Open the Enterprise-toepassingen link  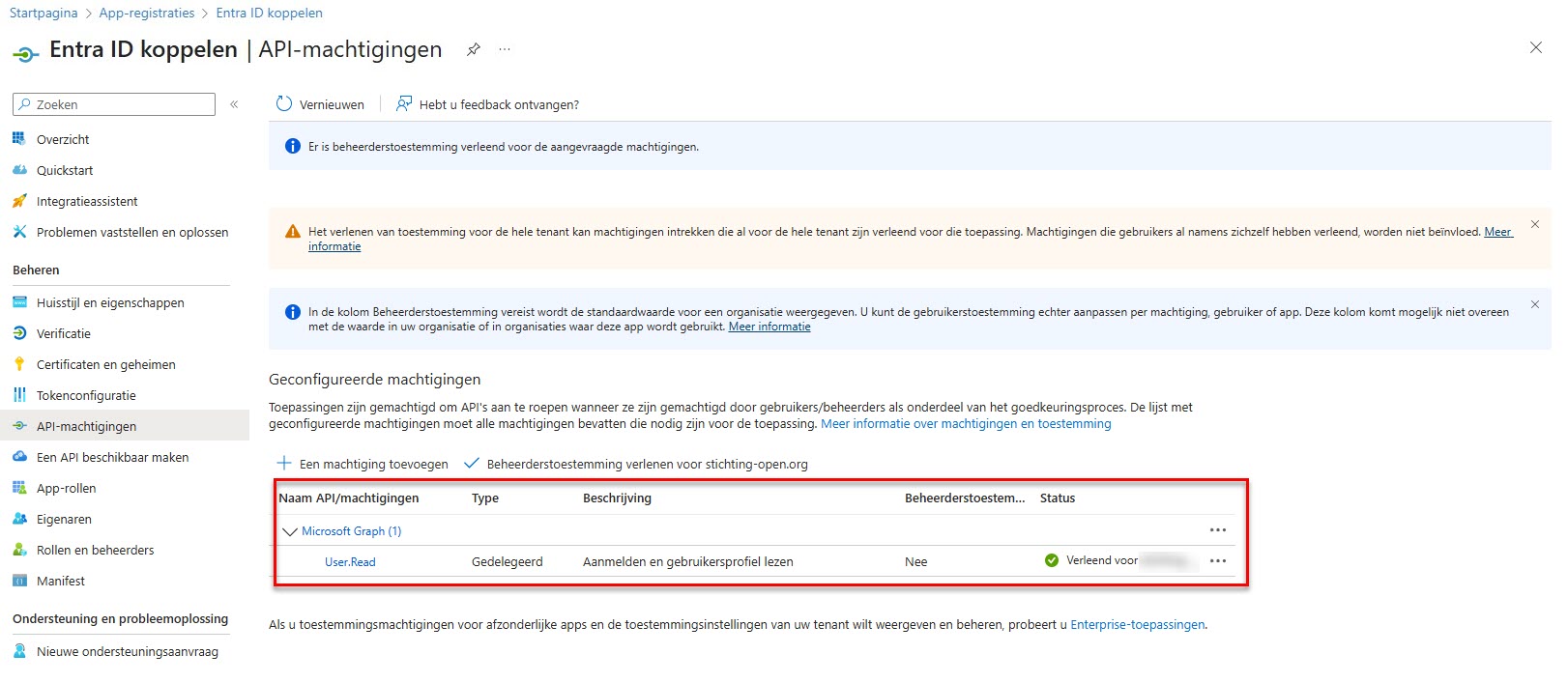coord(1137,625)
